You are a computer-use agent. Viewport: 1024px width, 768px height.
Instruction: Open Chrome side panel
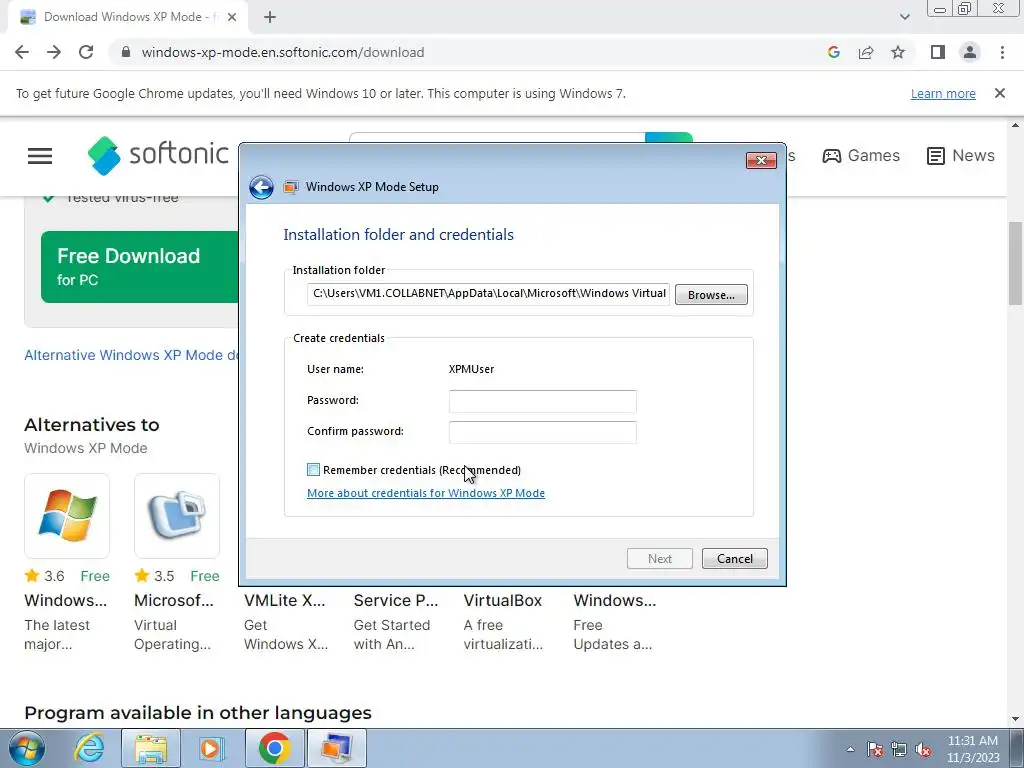click(938, 52)
